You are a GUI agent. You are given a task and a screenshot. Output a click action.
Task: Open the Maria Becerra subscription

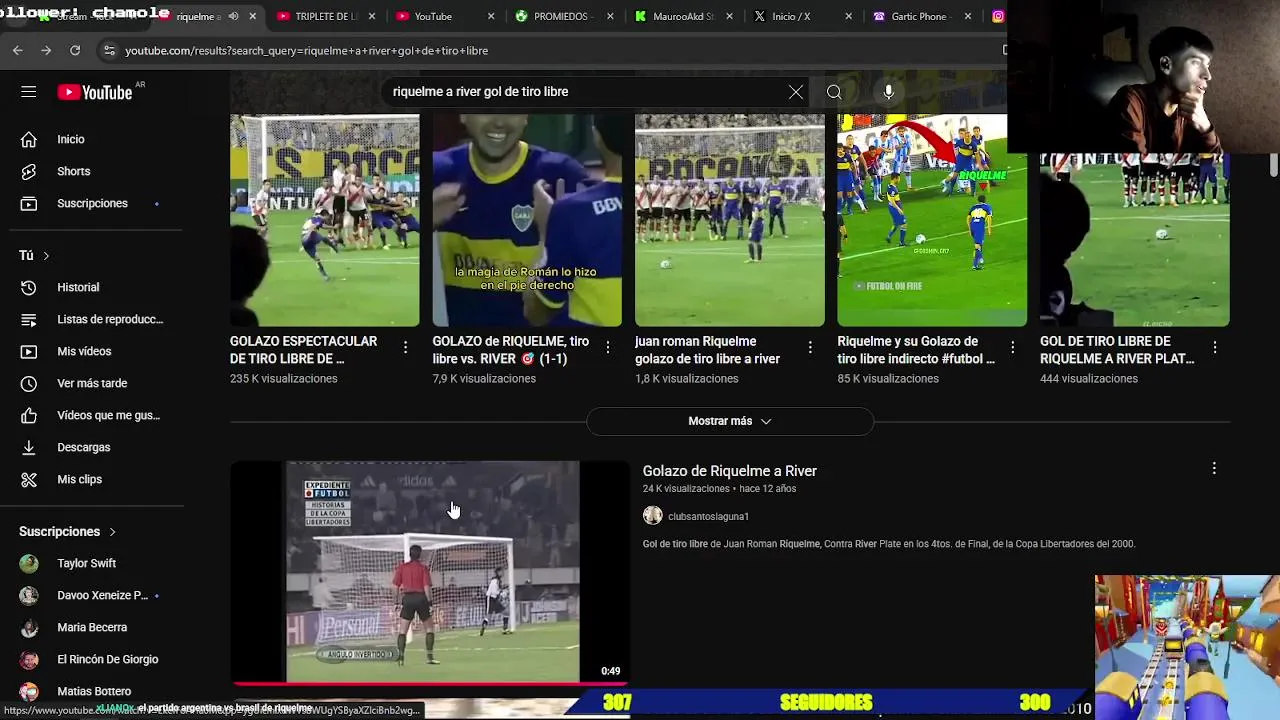[x=92, y=627]
